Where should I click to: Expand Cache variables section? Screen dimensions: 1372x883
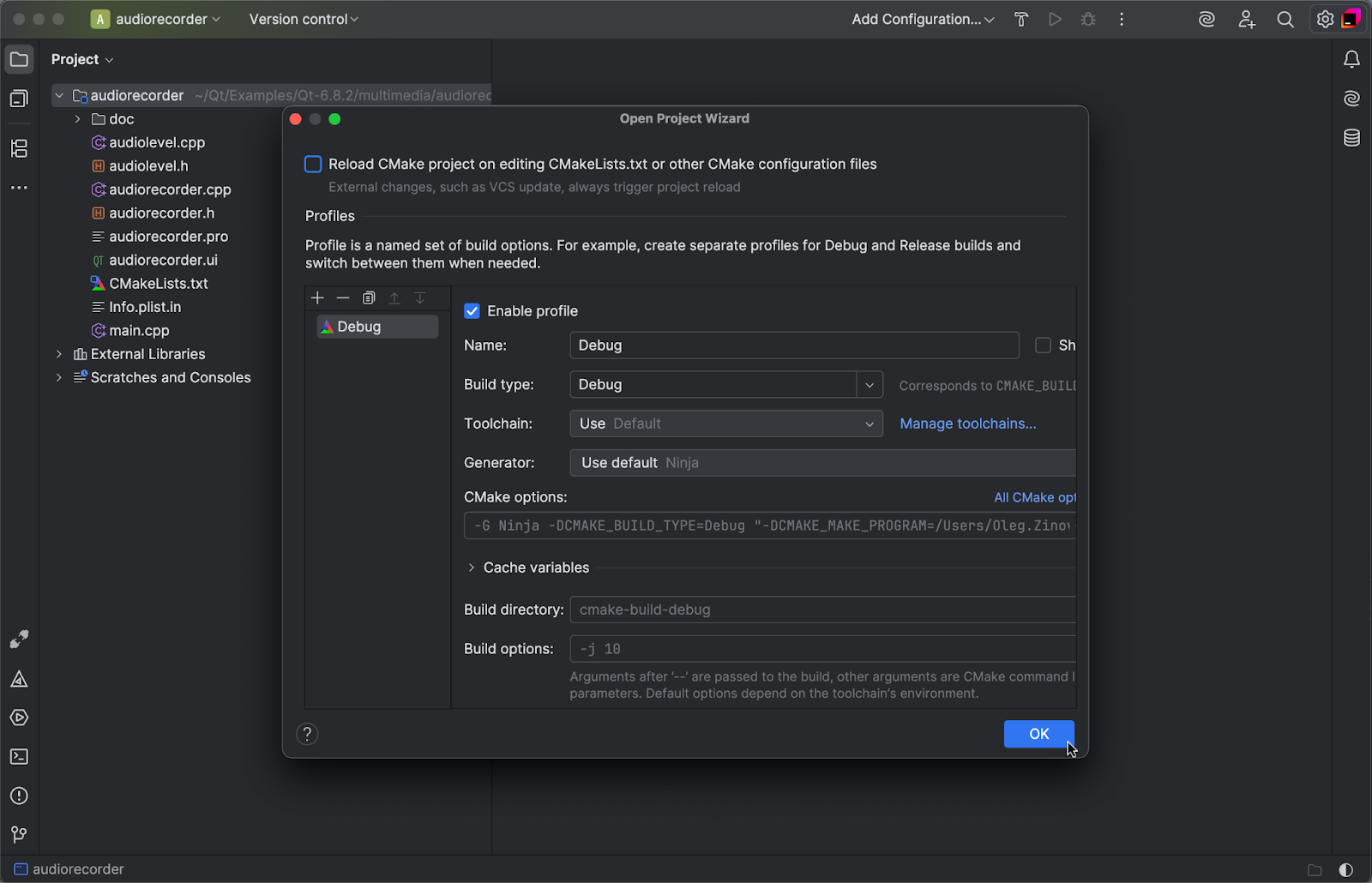point(472,568)
